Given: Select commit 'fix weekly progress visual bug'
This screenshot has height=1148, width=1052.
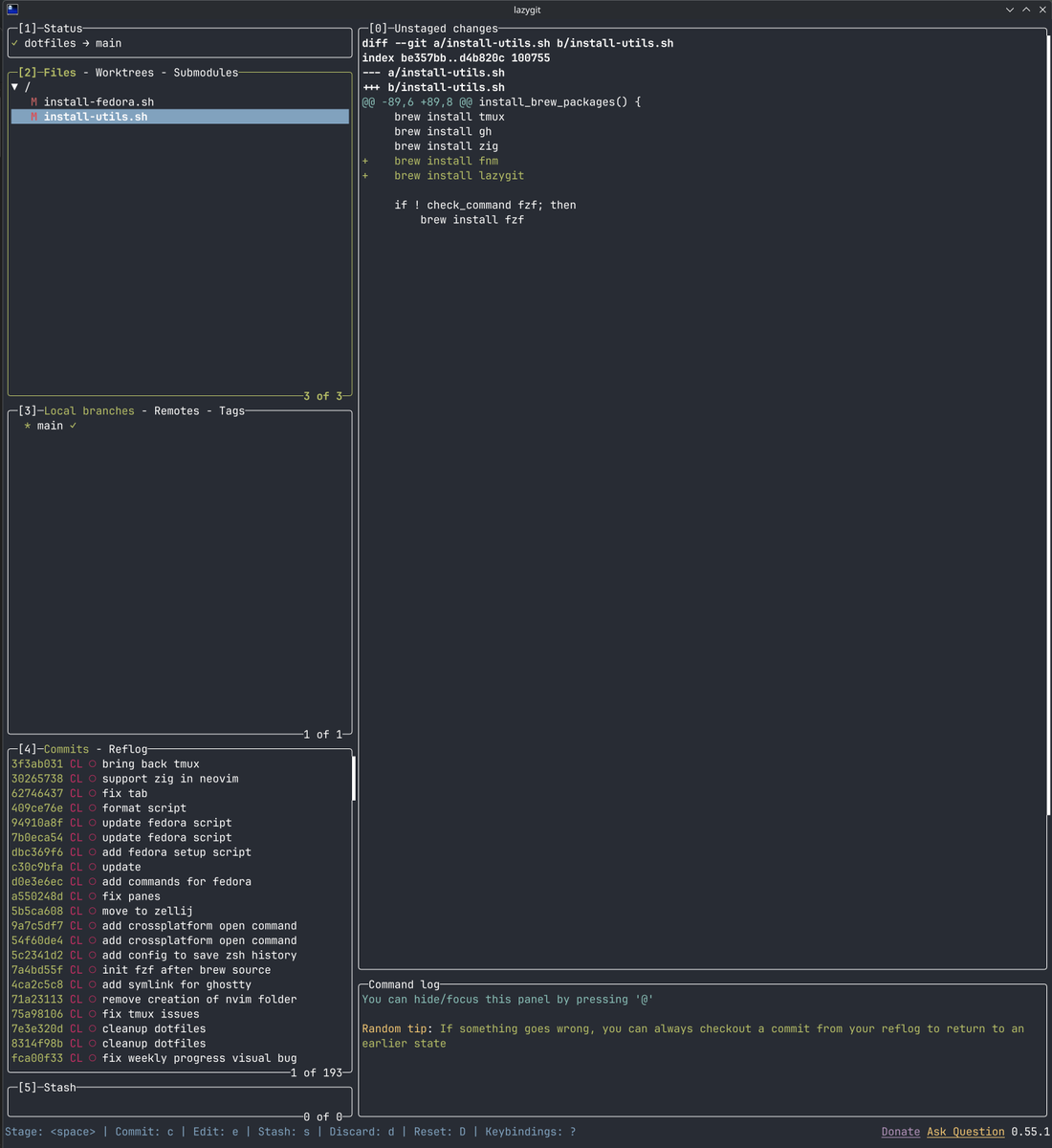Looking at the screenshot, I should click(180, 1058).
